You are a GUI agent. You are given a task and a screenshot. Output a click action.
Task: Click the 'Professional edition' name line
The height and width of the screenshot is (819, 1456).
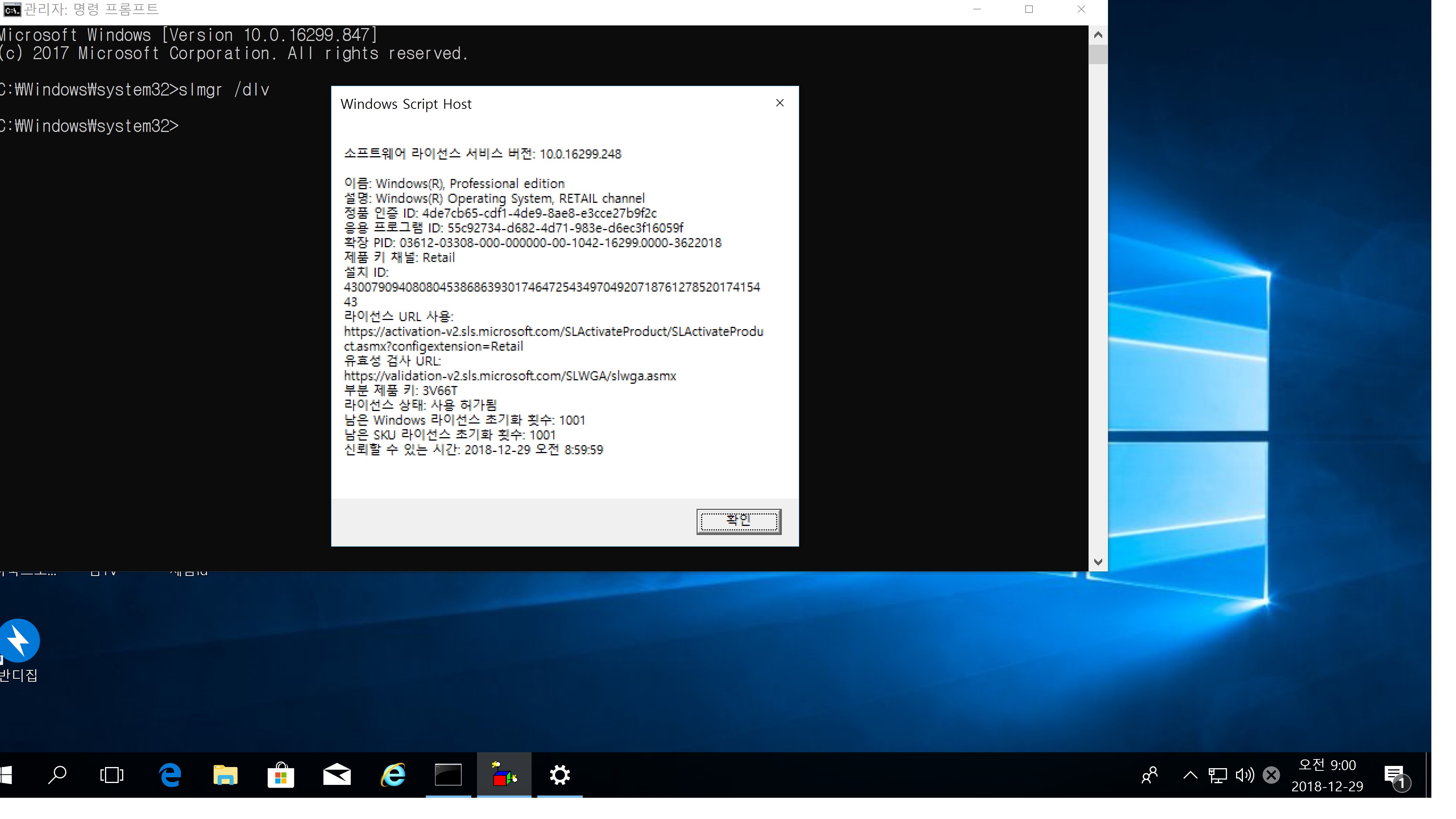pos(454,184)
